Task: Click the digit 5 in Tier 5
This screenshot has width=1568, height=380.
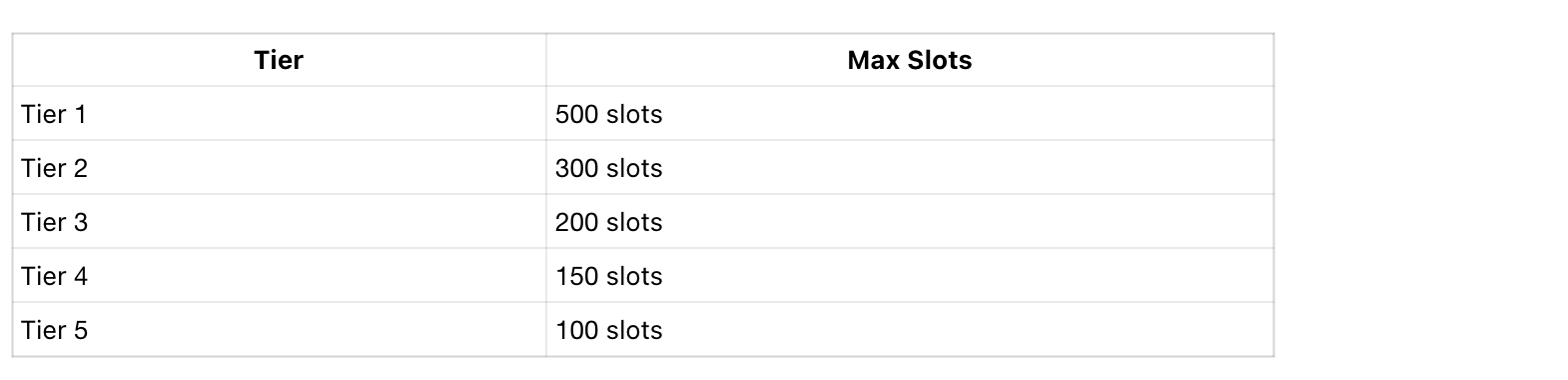Action: [x=80, y=330]
